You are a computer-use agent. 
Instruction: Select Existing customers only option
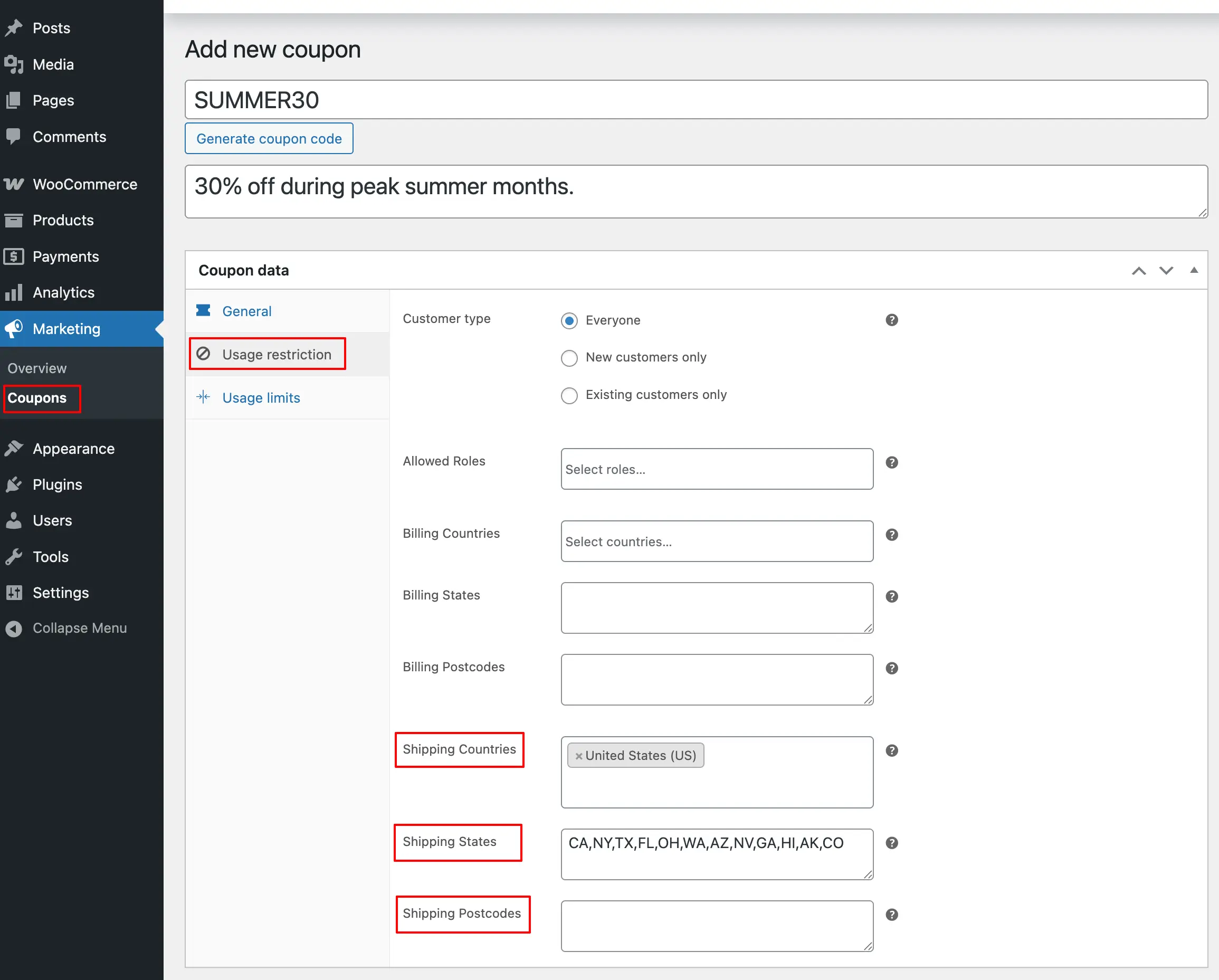569,395
